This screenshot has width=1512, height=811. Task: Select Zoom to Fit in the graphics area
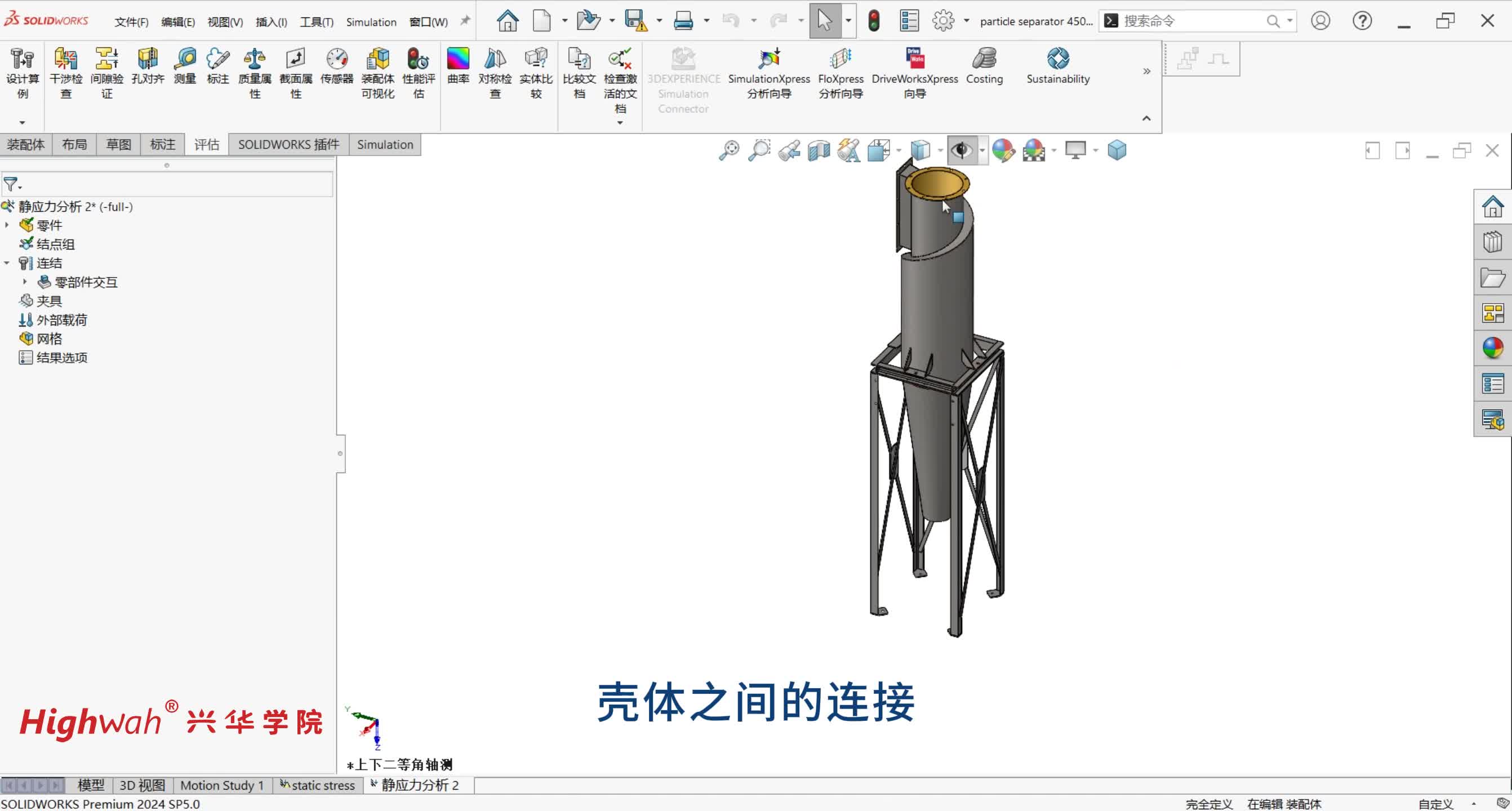point(728,150)
